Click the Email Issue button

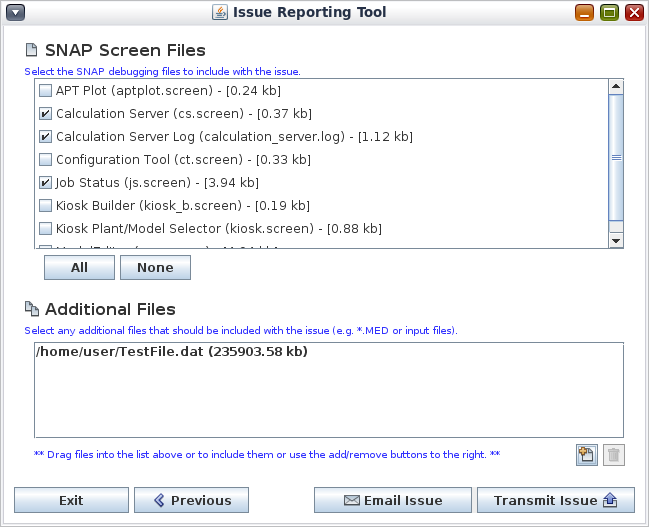click(x=392, y=500)
